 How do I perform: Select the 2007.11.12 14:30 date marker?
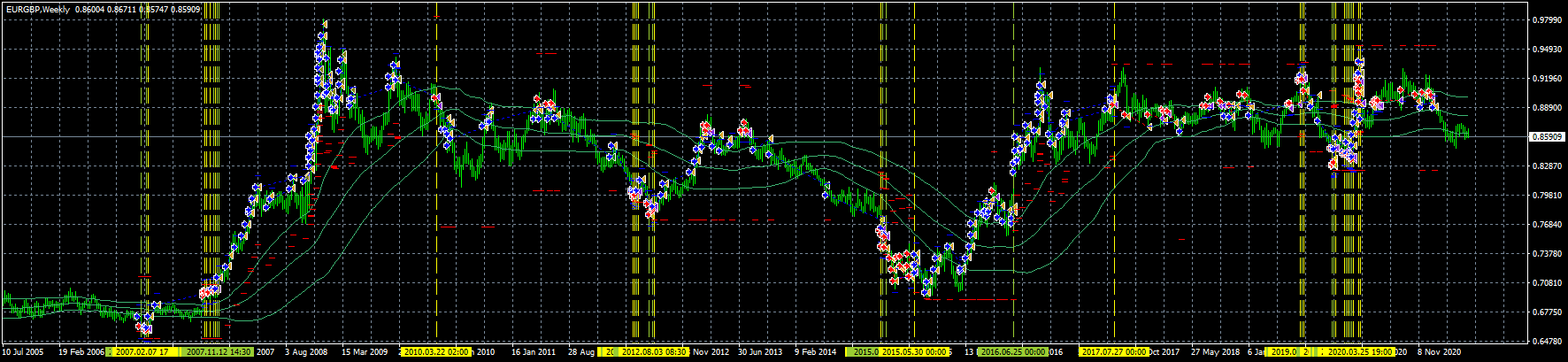click(x=219, y=352)
